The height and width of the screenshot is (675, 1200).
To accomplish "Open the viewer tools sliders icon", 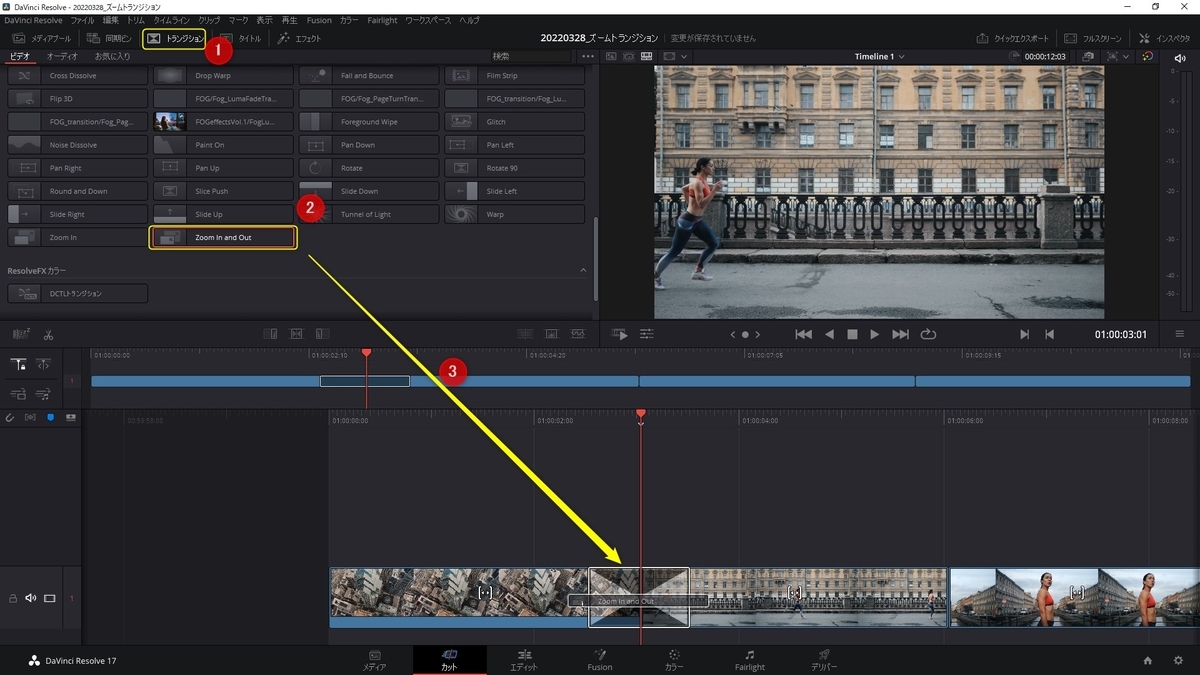I will point(647,334).
